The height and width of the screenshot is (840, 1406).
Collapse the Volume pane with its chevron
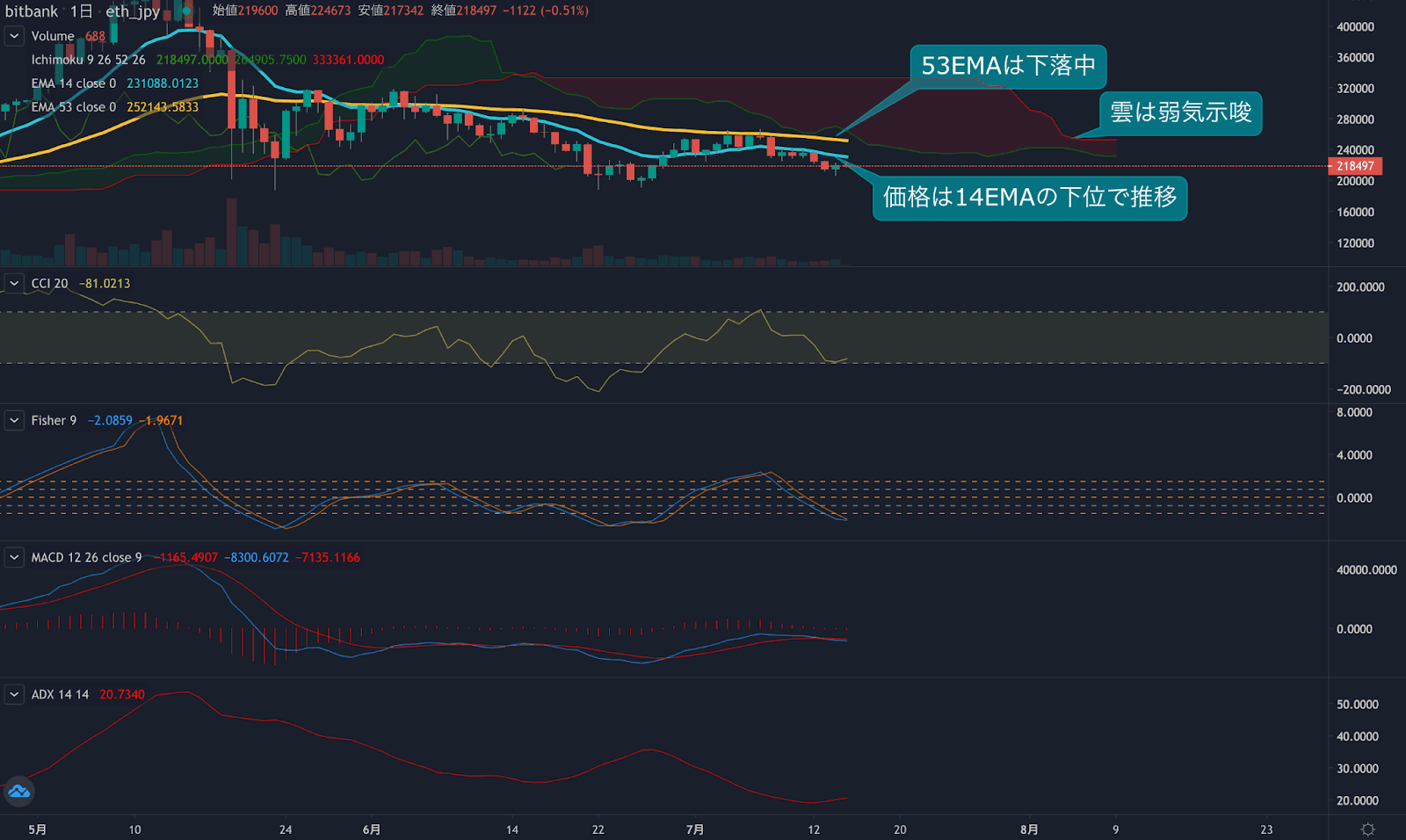[x=13, y=36]
